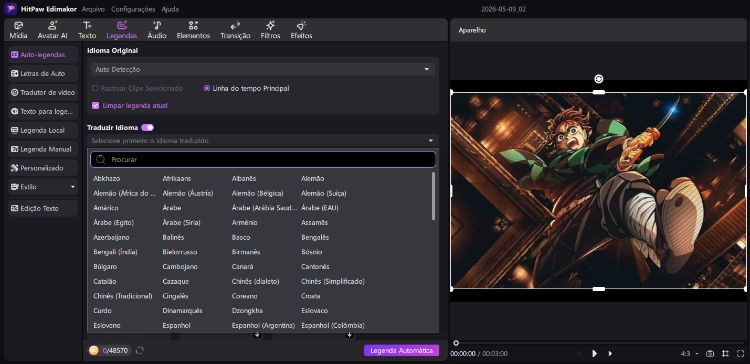This screenshot has width=750, height=364.
Task: Select Búlgaro language
Action: point(105,266)
